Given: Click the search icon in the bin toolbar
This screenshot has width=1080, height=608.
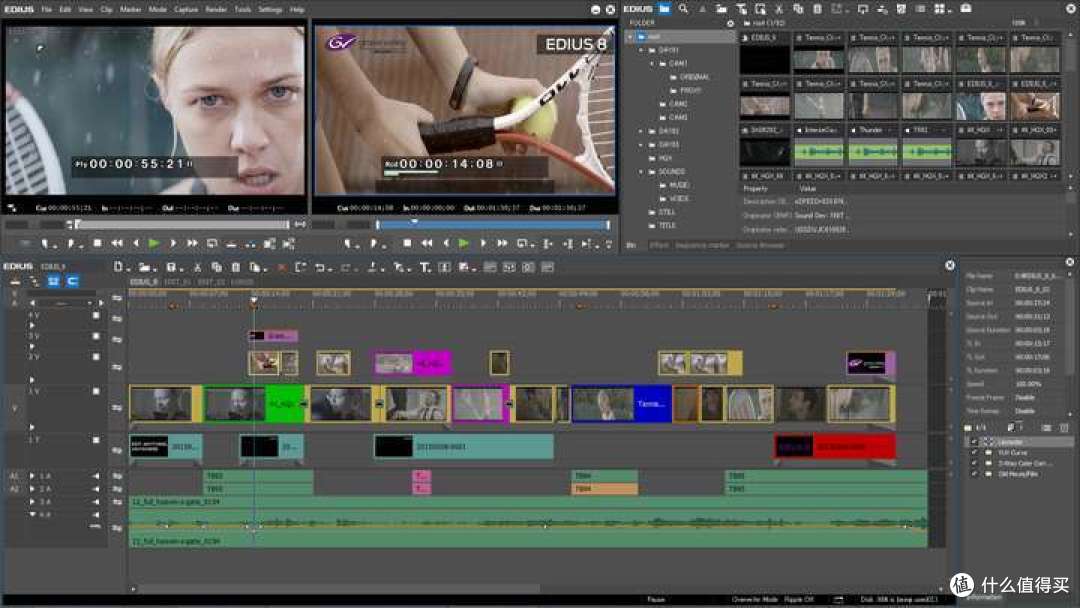Looking at the screenshot, I should [683, 9].
